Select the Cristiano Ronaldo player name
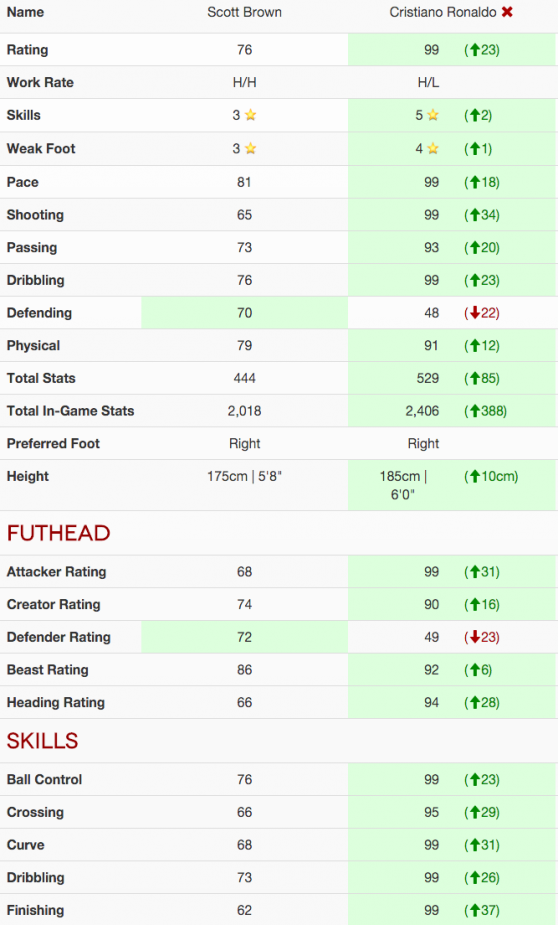The image size is (558, 925). pos(443,12)
